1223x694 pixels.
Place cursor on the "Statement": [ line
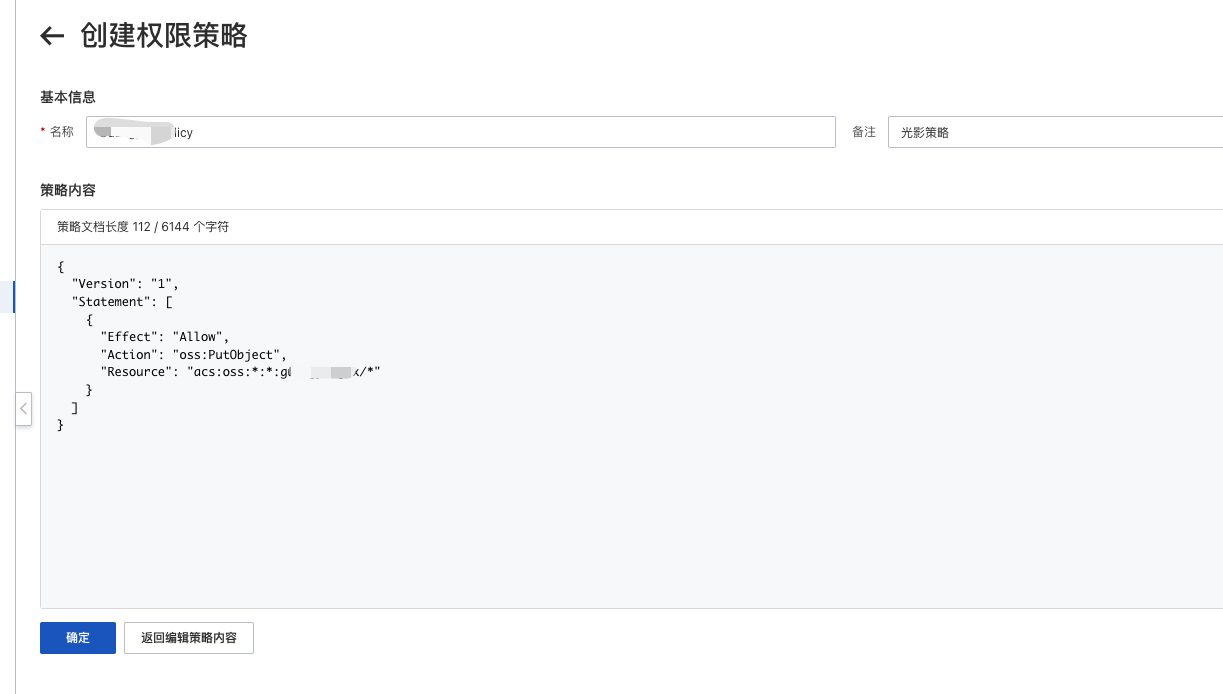tap(123, 302)
